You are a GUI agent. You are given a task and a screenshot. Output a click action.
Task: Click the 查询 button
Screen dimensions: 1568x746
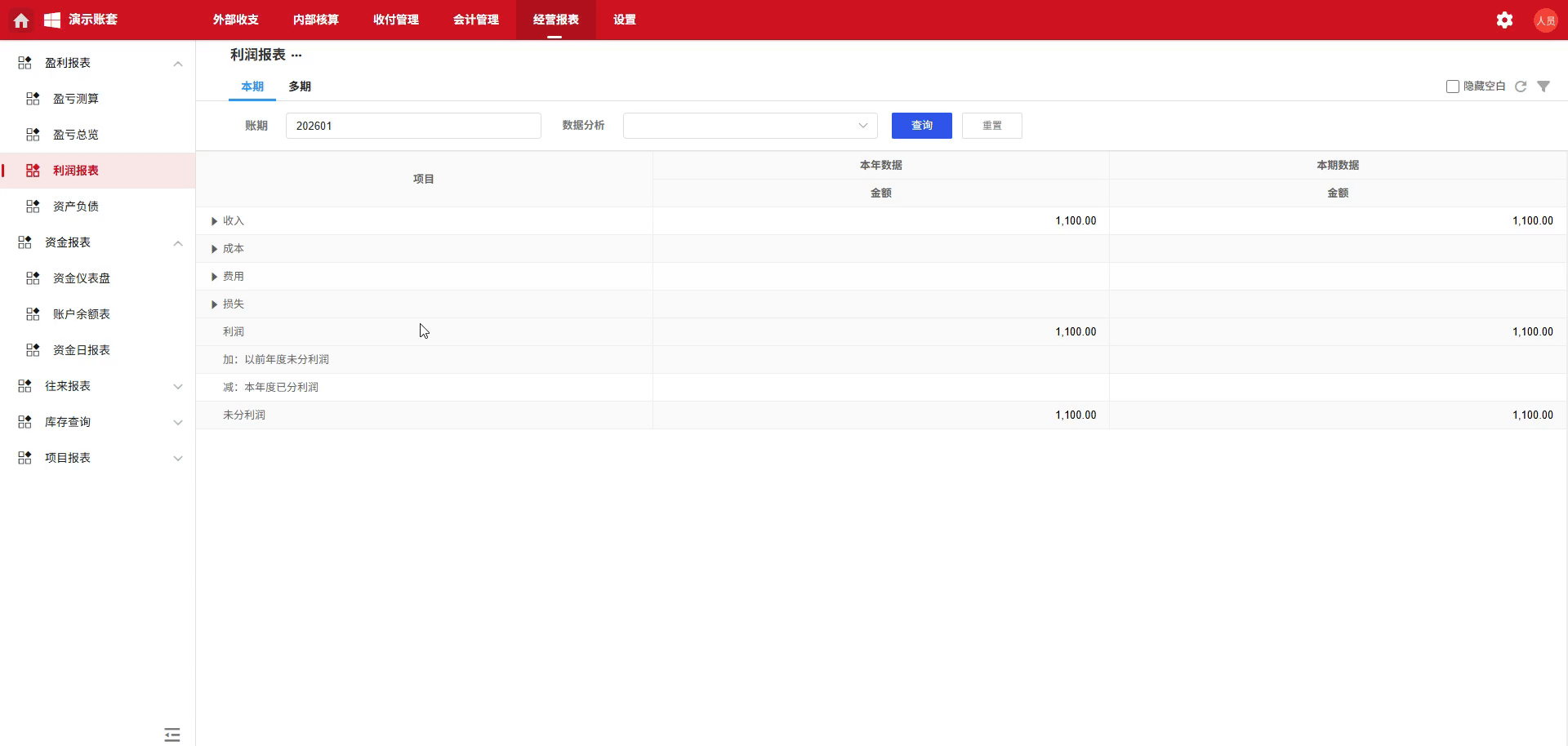click(921, 126)
